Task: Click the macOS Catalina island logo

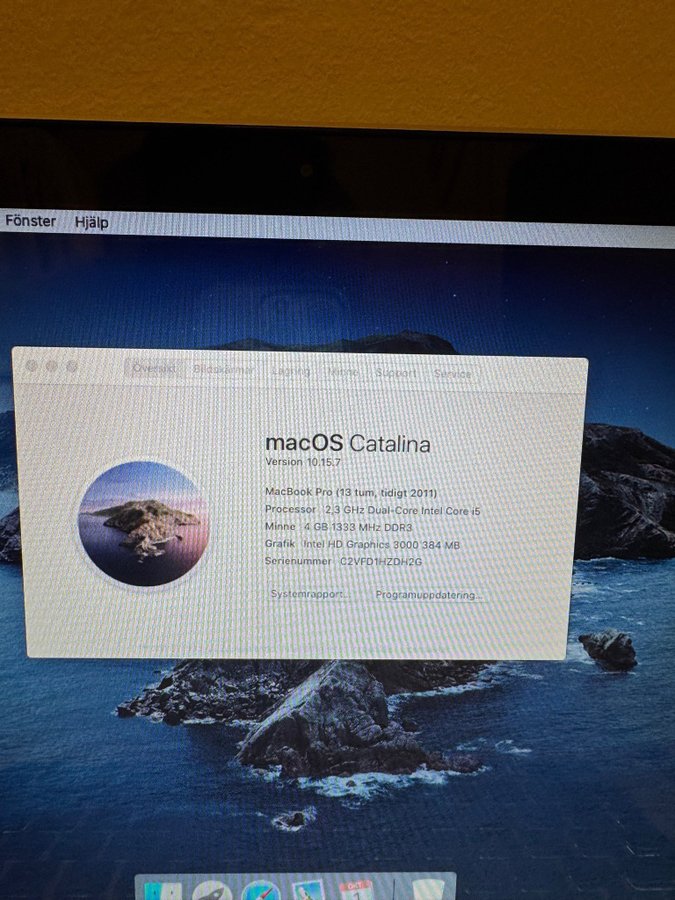Action: [143, 523]
